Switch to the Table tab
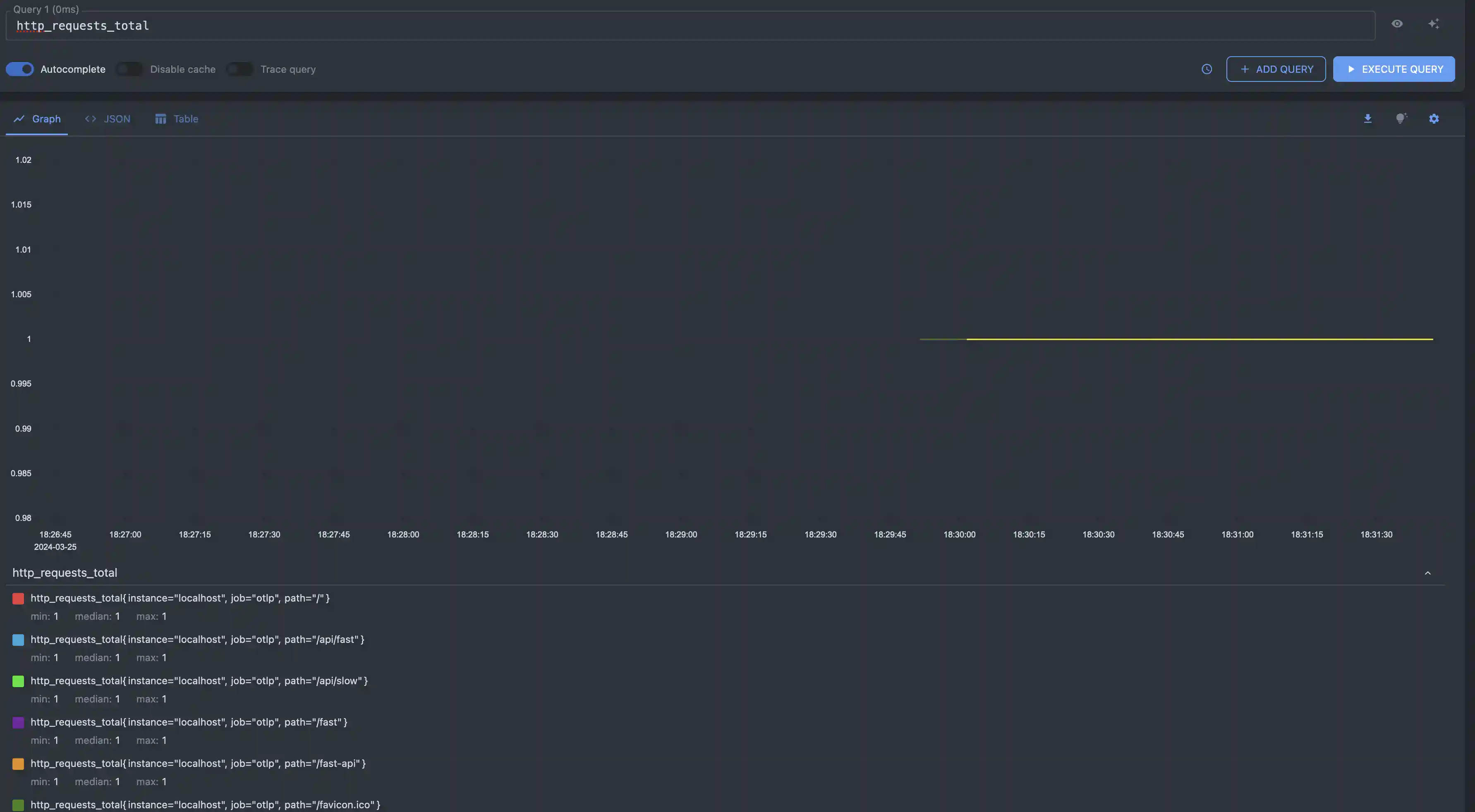Viewport: 1475px width, 812px height. click(x=176, y=119)
